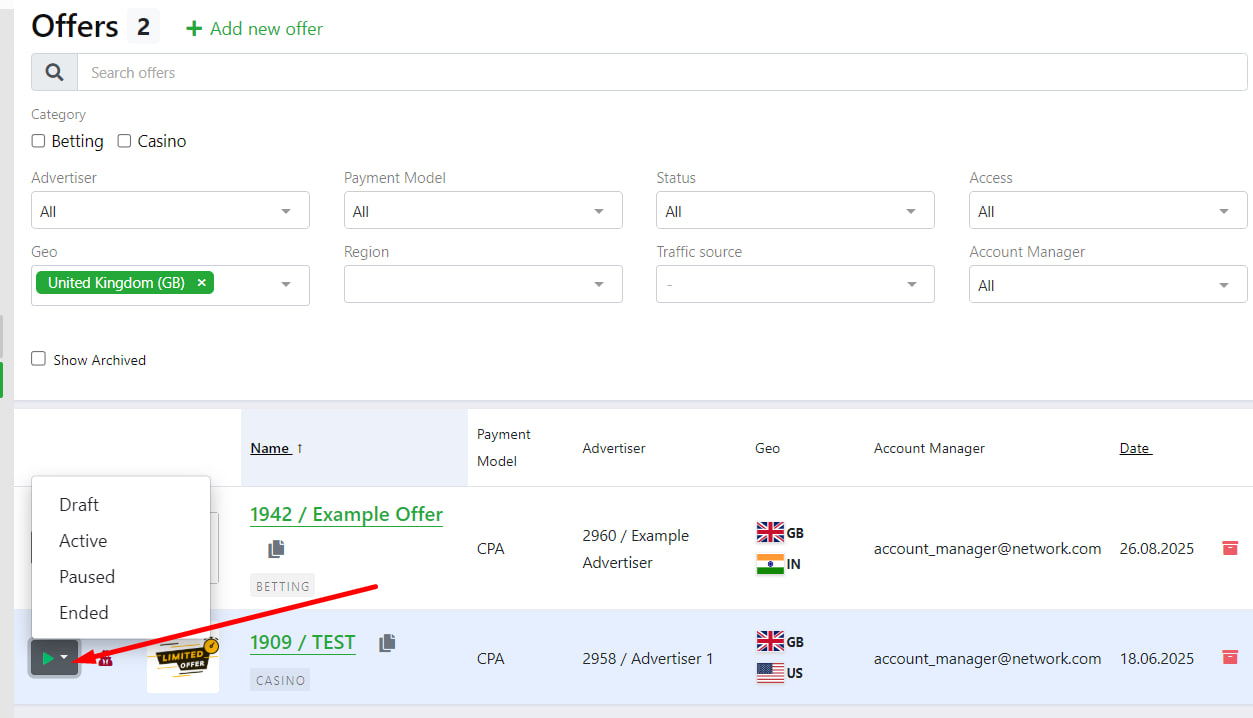Toggle the green play status dropdown button

click(x=54, y=658)
